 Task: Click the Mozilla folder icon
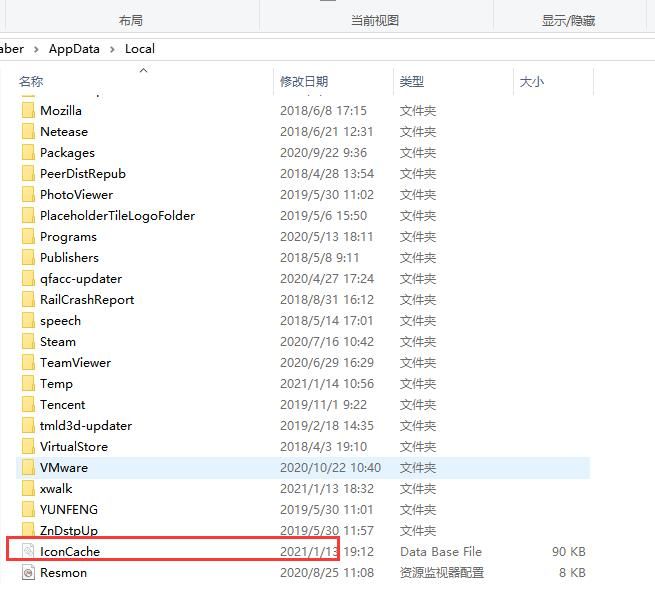click(28, 111)
